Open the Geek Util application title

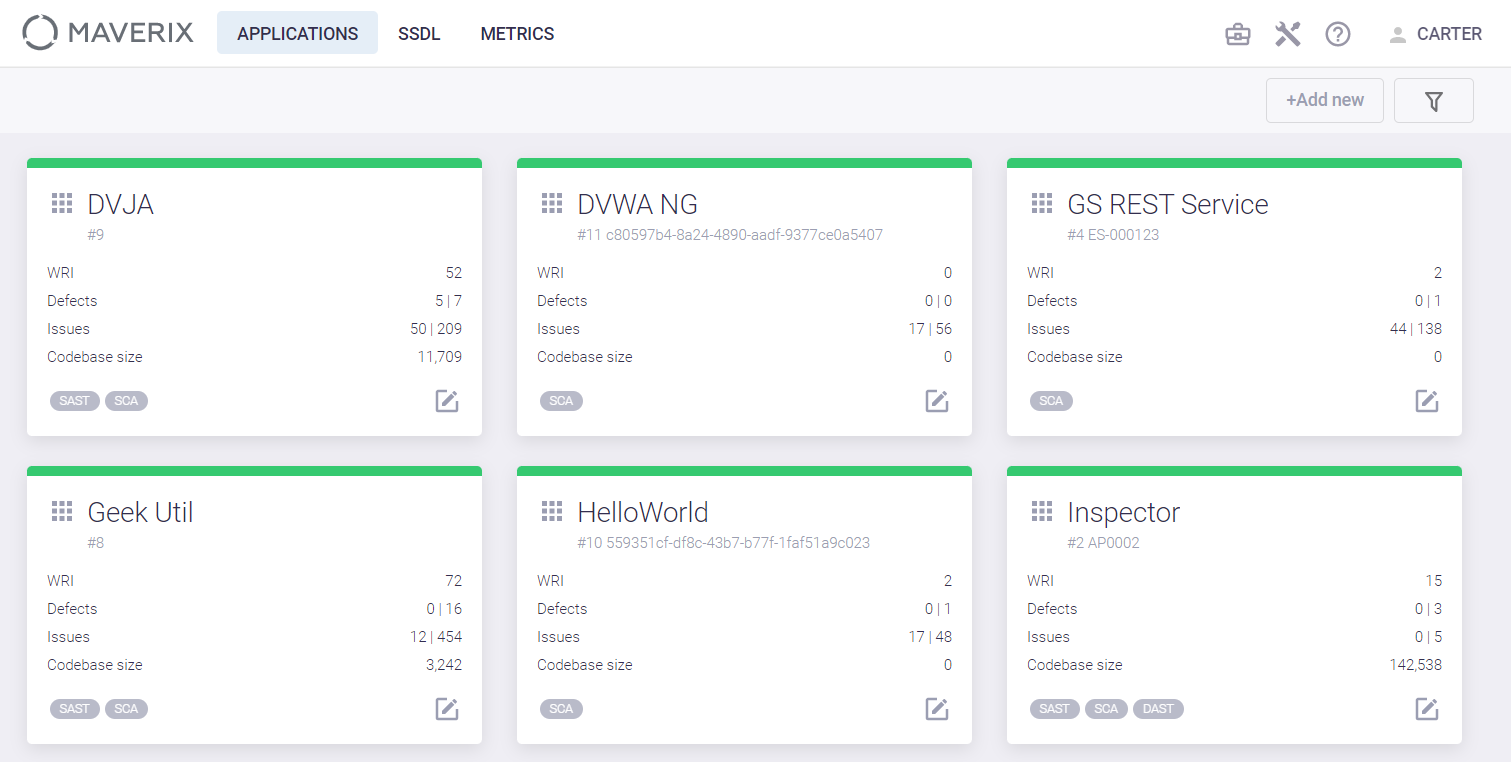tap(140, 512)
